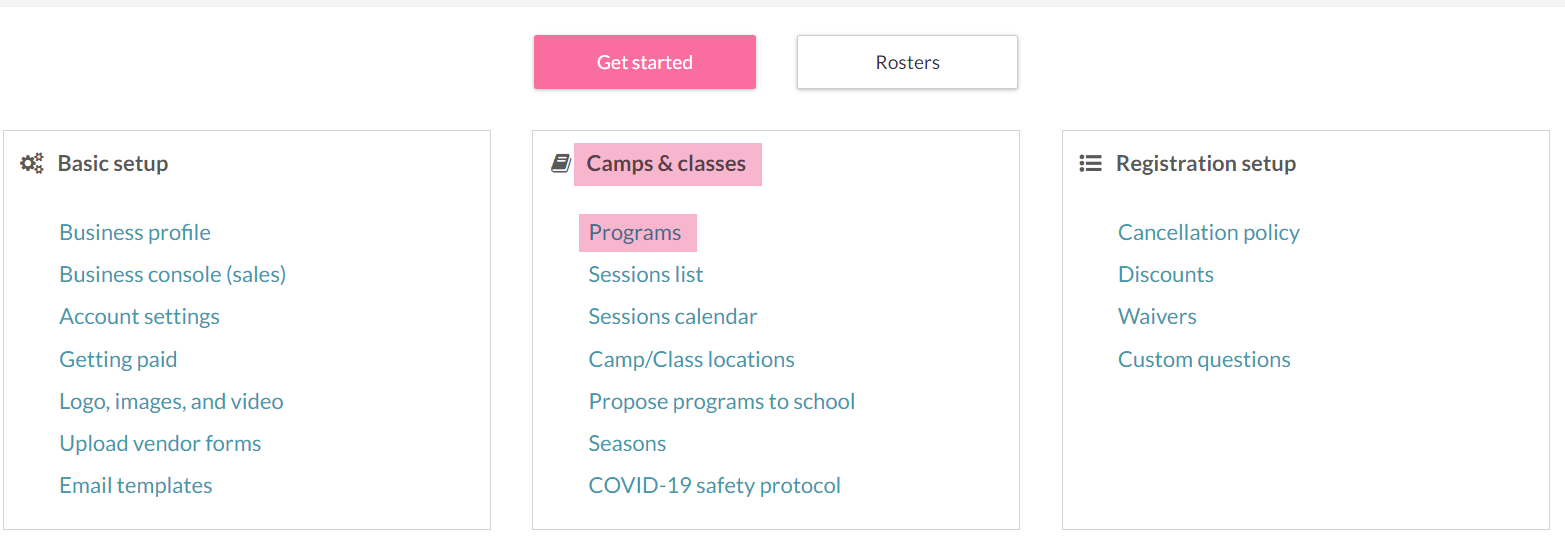Click Upload vendor forms

pyautogui.click(x=160, y=444)
